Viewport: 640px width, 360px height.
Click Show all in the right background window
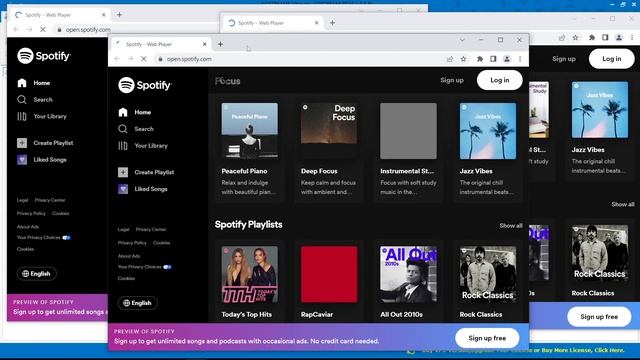point(622,204)
